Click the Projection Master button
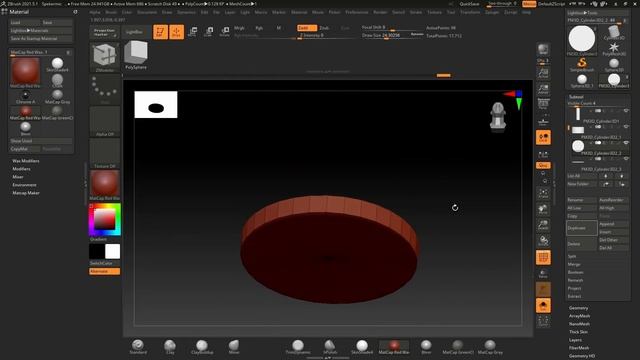Screen dimensions: 640x360 (x=104, y=32)
